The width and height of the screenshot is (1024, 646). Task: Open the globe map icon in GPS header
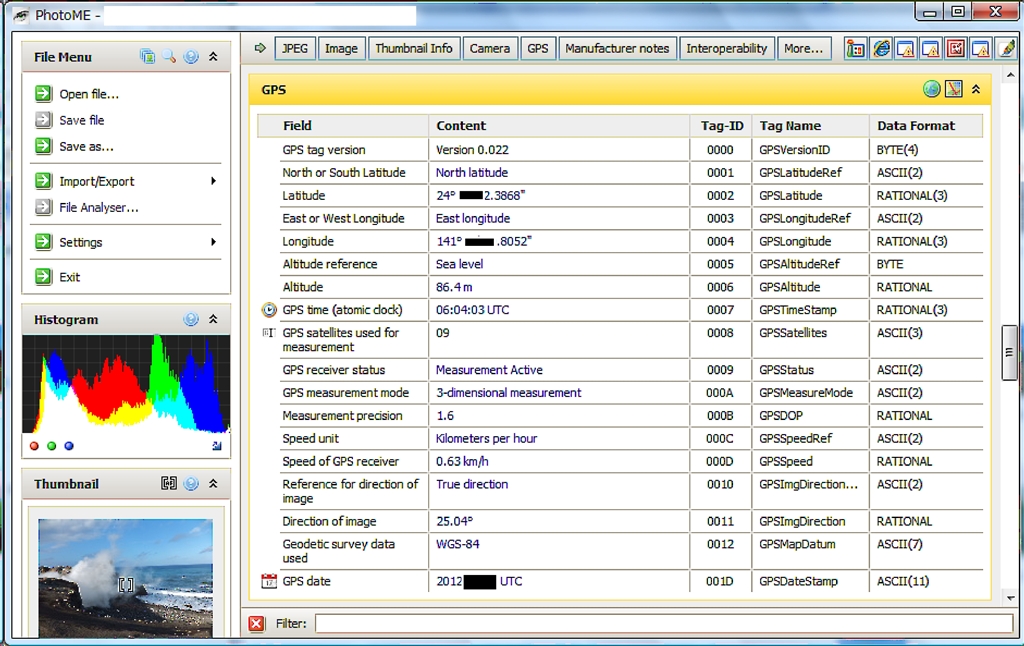click(931, 89)
